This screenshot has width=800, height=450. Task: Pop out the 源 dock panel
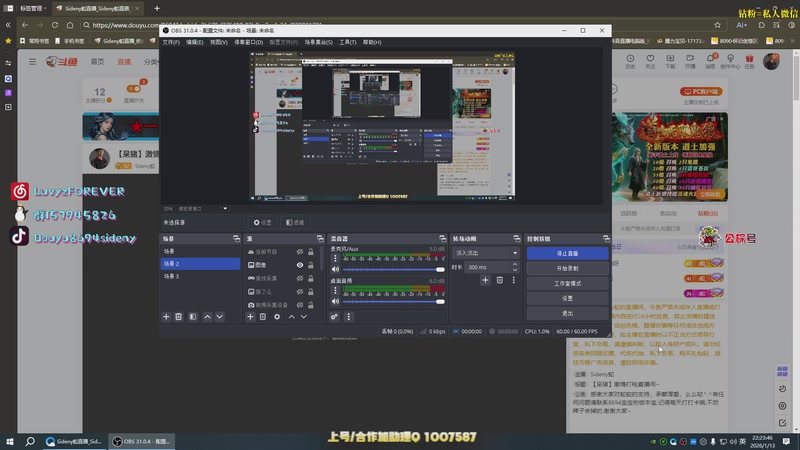coord(320,238)
